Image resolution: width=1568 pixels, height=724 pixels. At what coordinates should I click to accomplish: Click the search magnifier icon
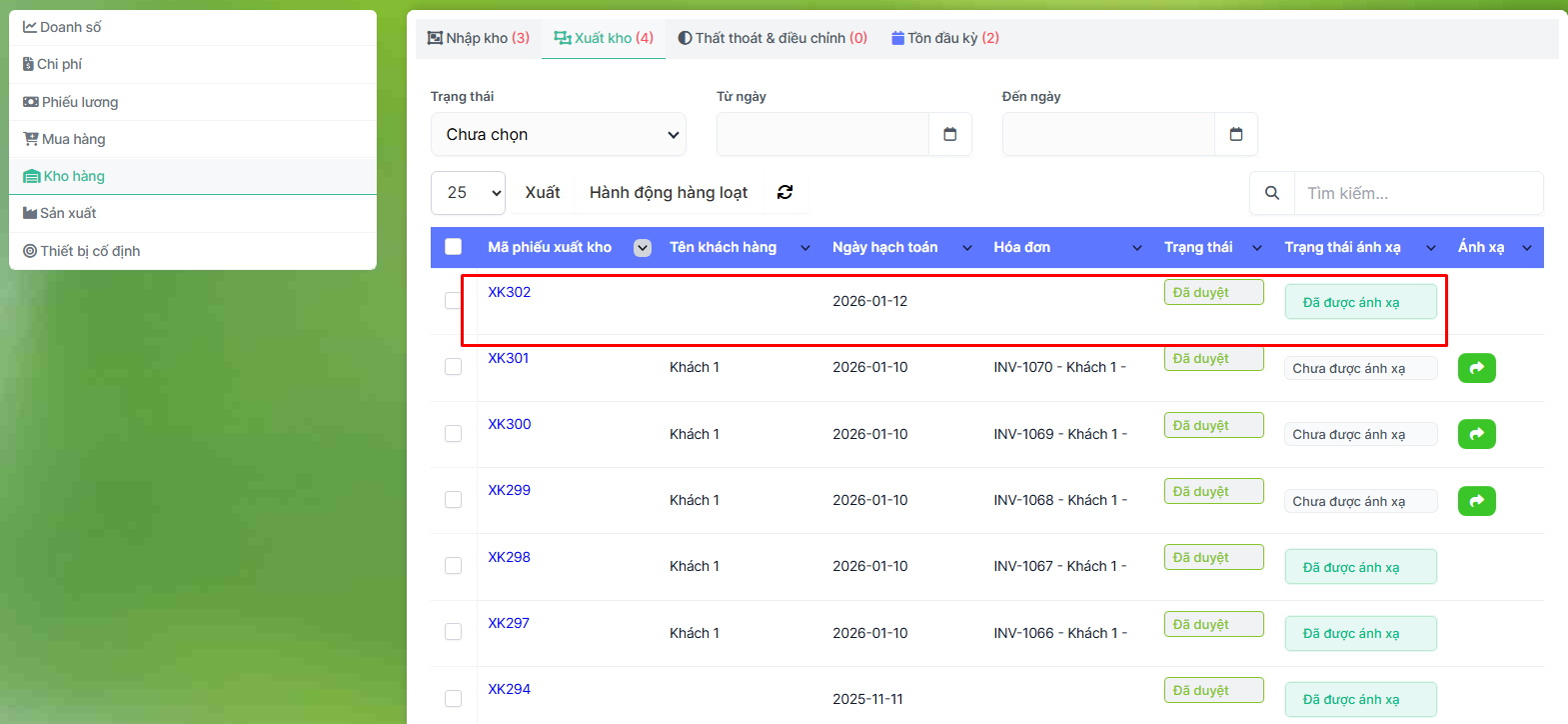coord(1271,193)
